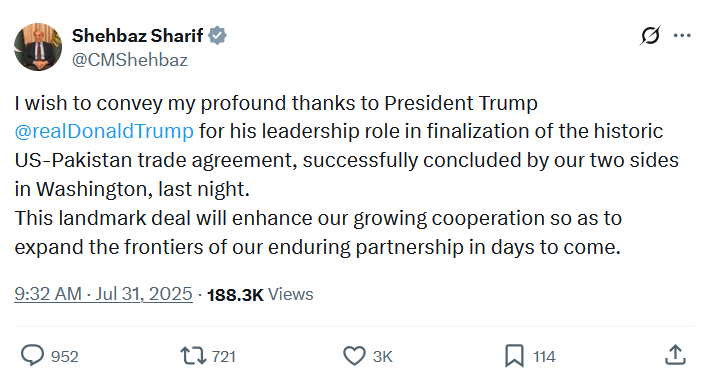The image size is (707, 381).
Task: Click the 188.3K Views count
Action: point(260,294)
